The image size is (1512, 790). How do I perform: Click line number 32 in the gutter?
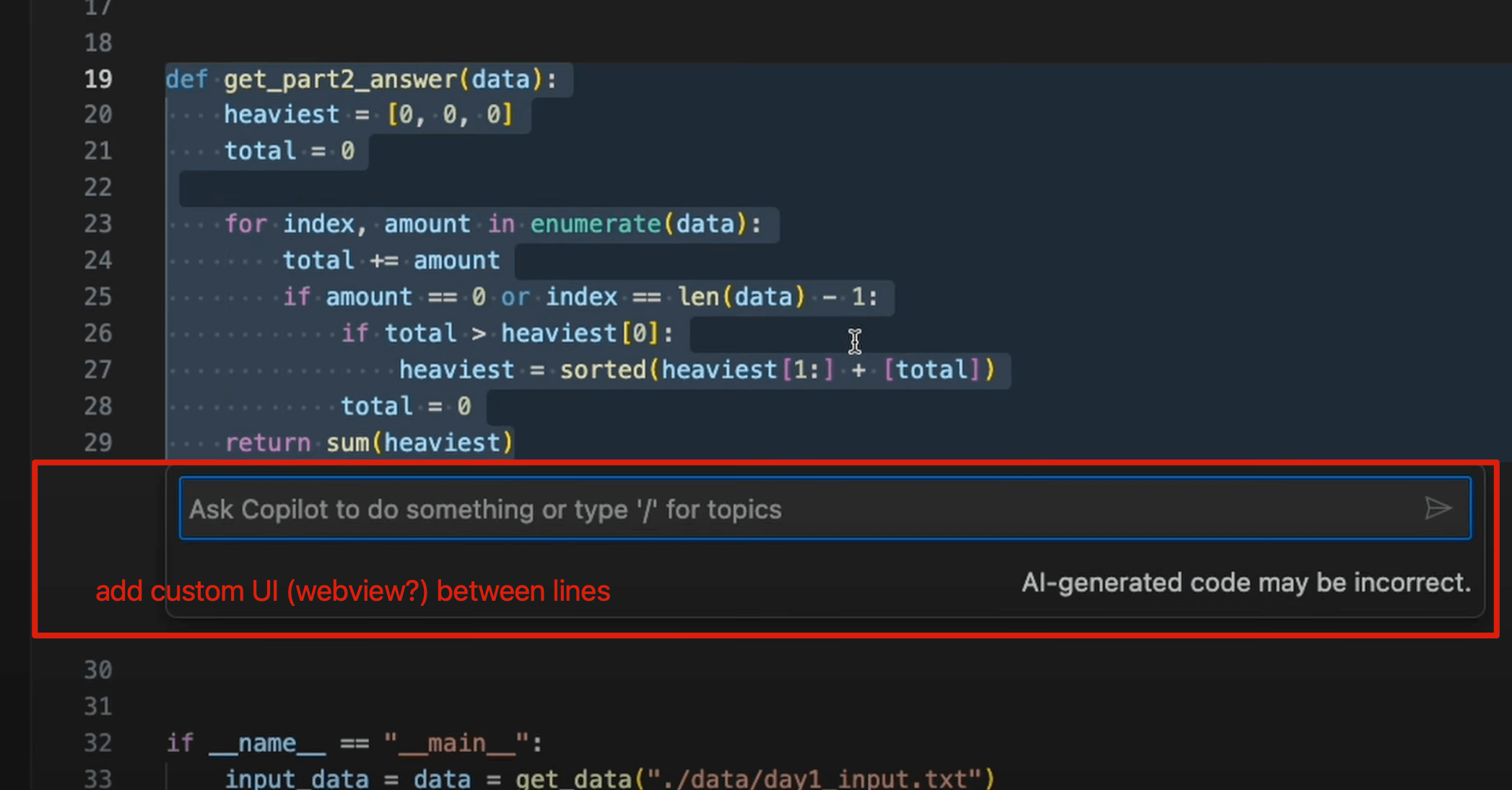[98, 742]
